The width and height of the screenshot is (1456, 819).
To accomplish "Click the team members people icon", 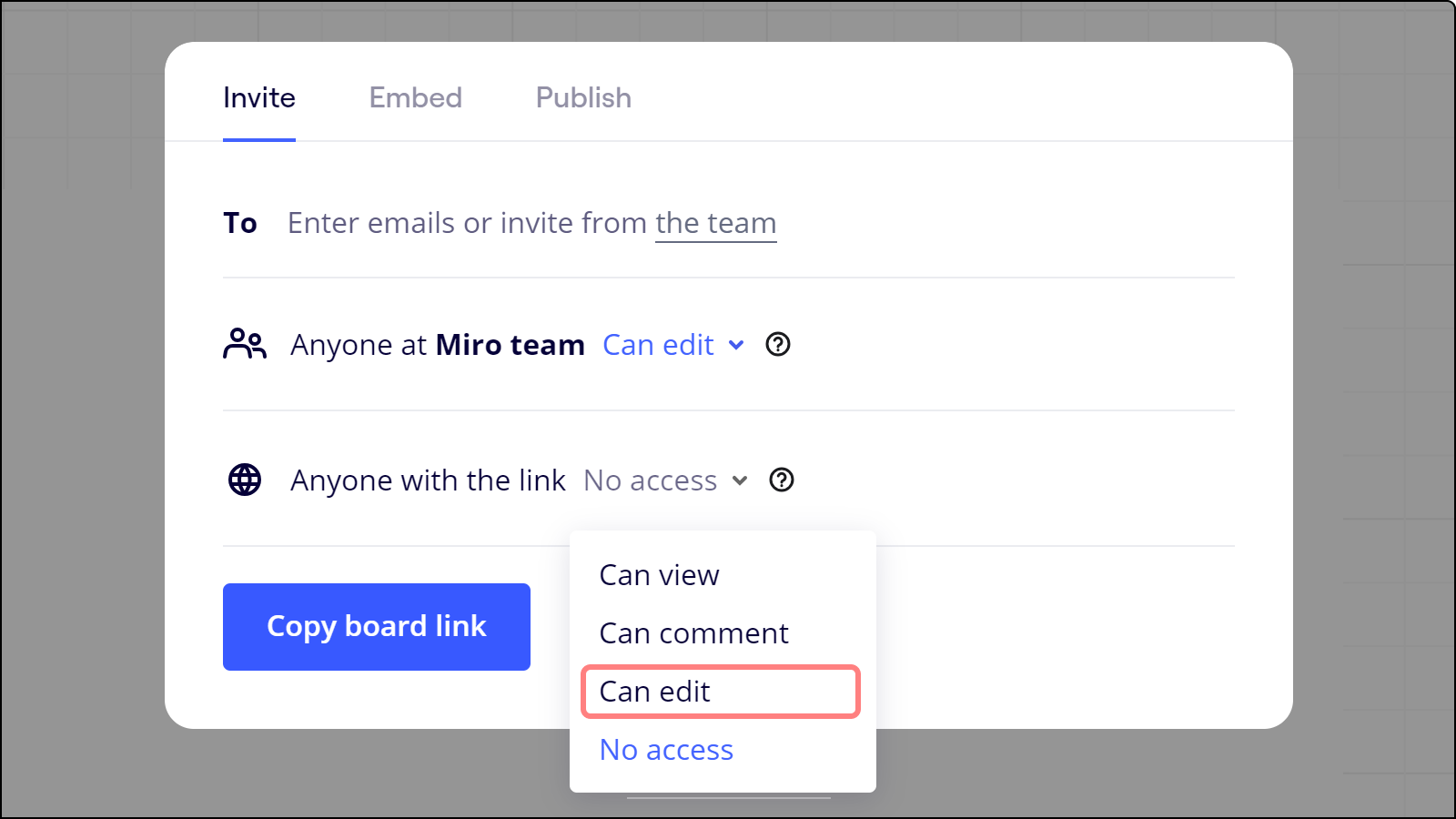I will [x=244, y=345].
